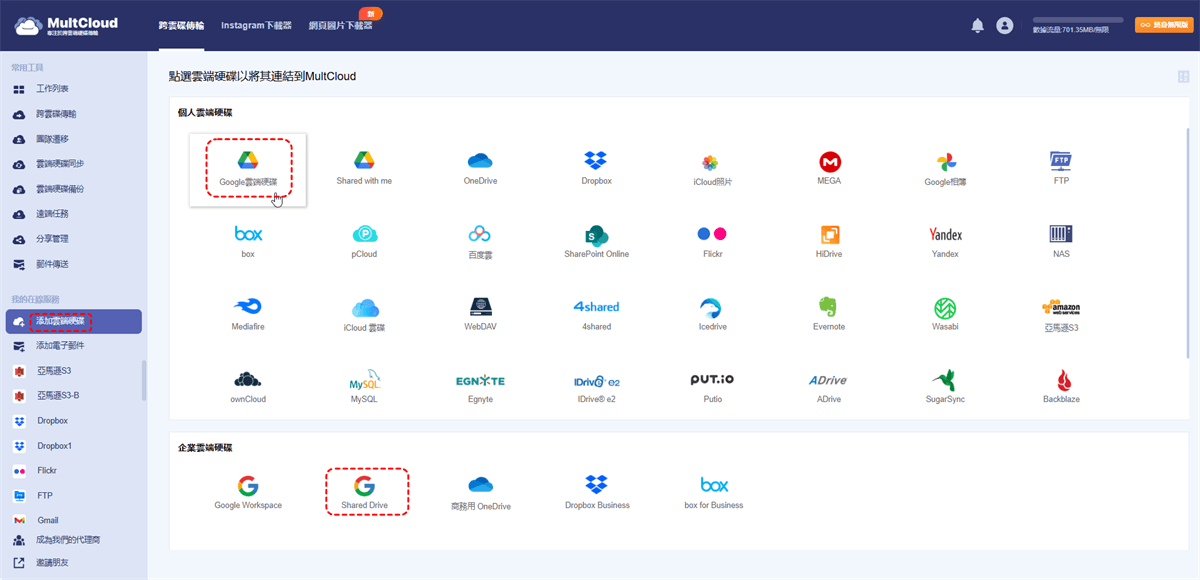Select the Mediafire cloud
The height and width of the screenshot is (580, 1200).
(x=248, y=314)
